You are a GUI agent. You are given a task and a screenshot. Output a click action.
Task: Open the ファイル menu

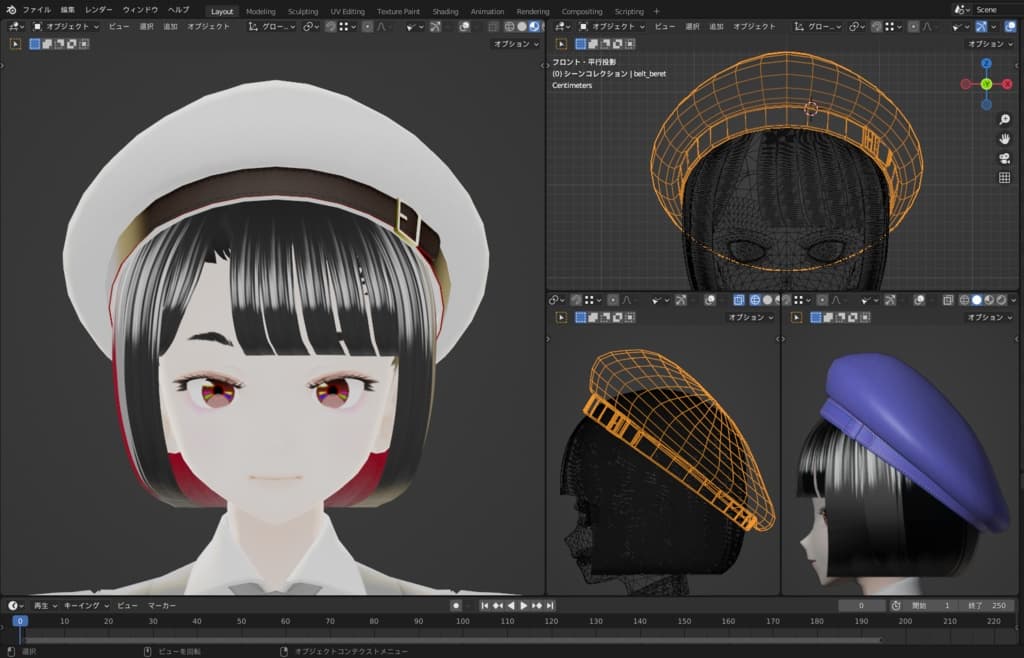tap(36, 10)
